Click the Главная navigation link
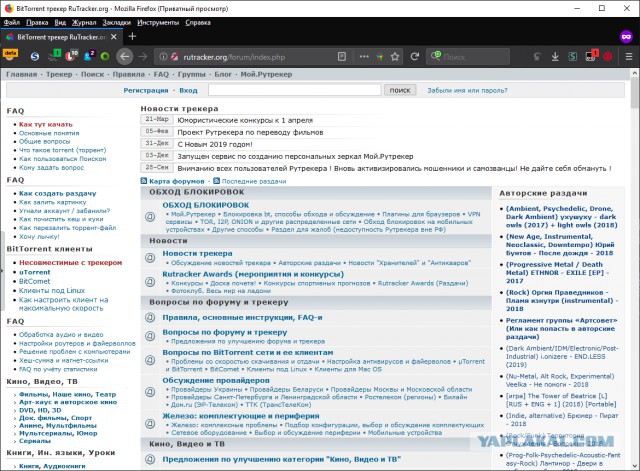This screenshot has height=471, width=640. tap(22, 74)
